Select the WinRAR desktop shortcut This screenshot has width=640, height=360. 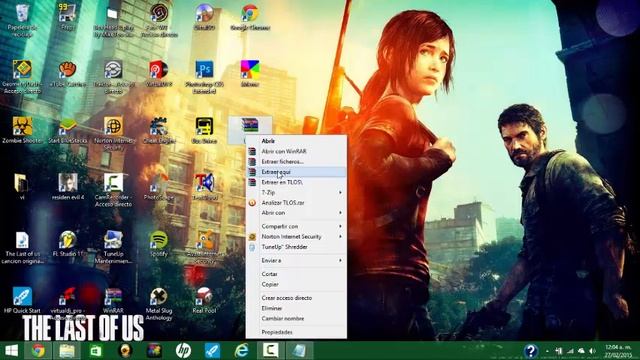pos(113,300)
